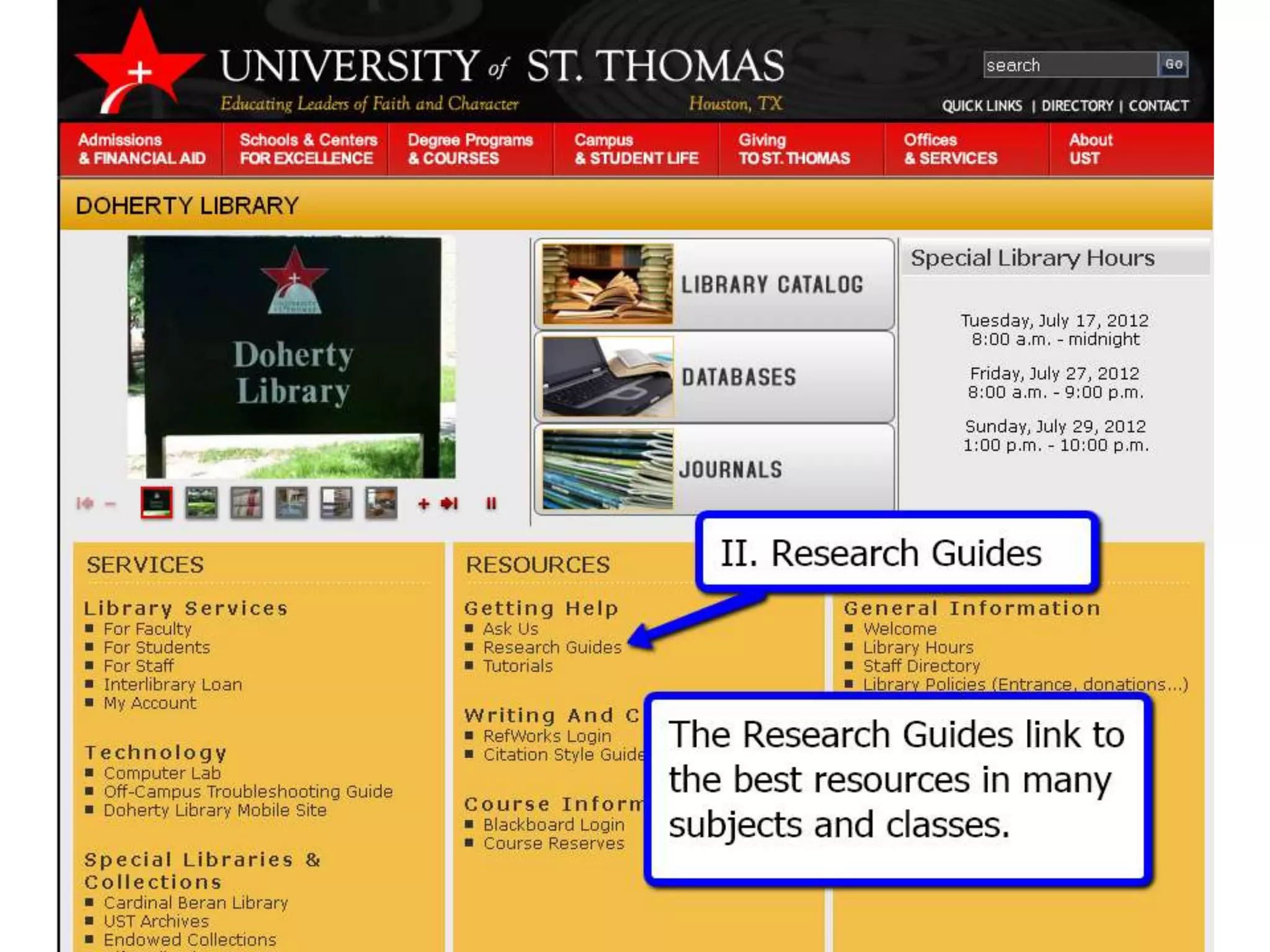Screen dimensions: 1270x952
Task: Click the plus next slide control
Action: (424, 504)
